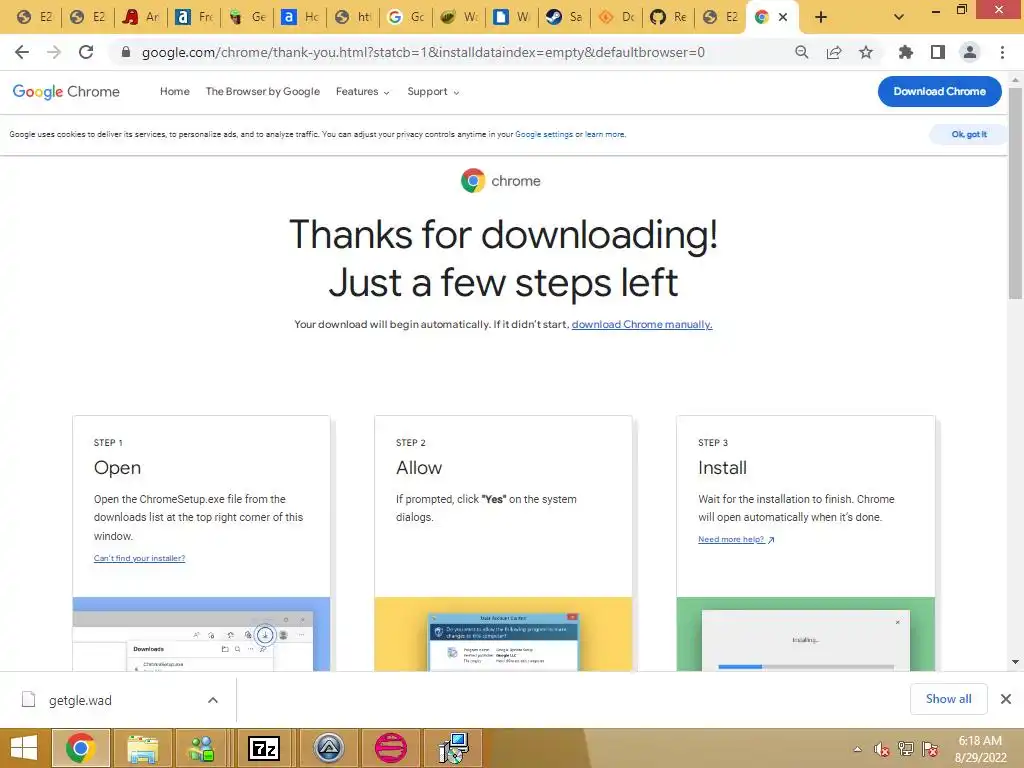Viewport: 1024px width, 768px height.
Task: Open the profile avatar icon
Action: (970, 52)
